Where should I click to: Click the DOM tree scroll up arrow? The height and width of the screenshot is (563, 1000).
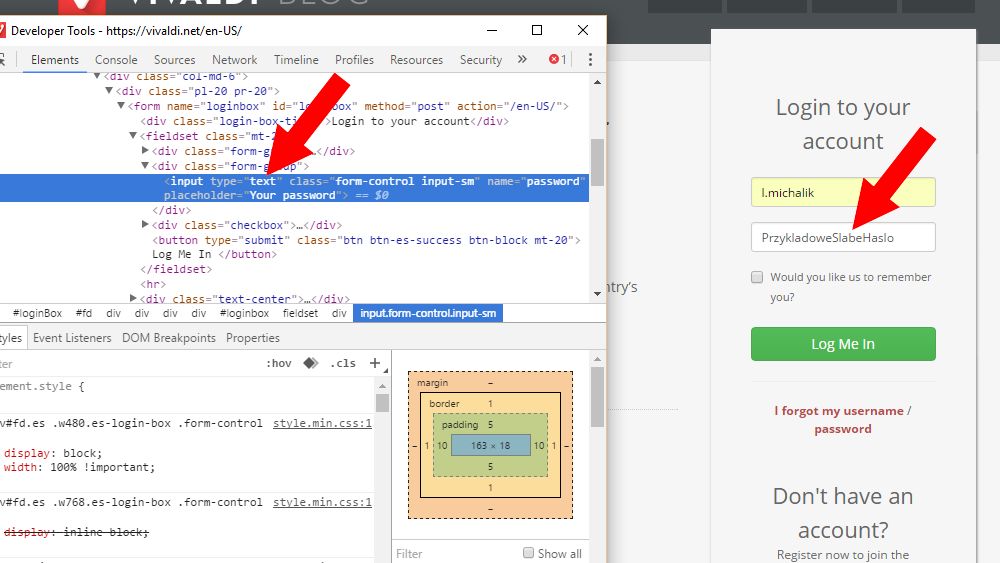[597, 82]
